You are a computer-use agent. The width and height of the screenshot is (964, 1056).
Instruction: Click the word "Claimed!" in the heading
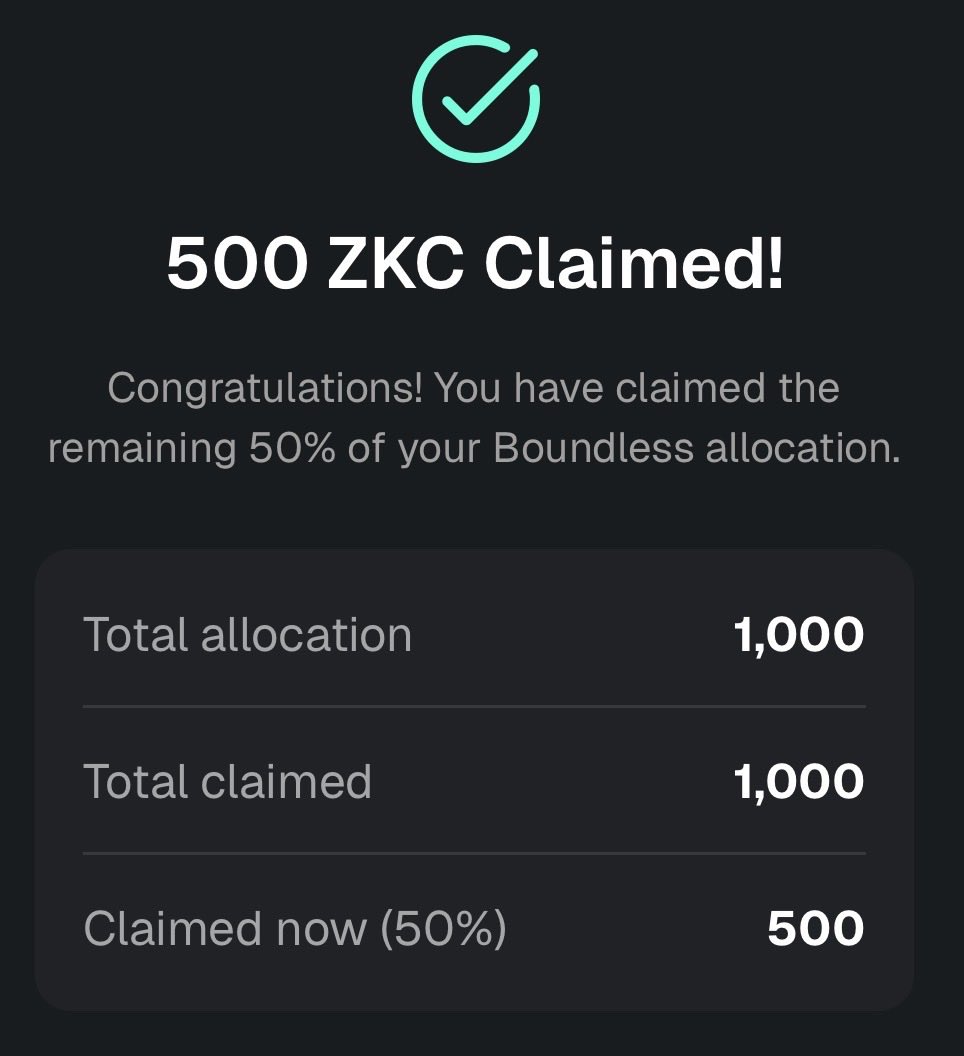pyautogui.click(x=635, y=264)
